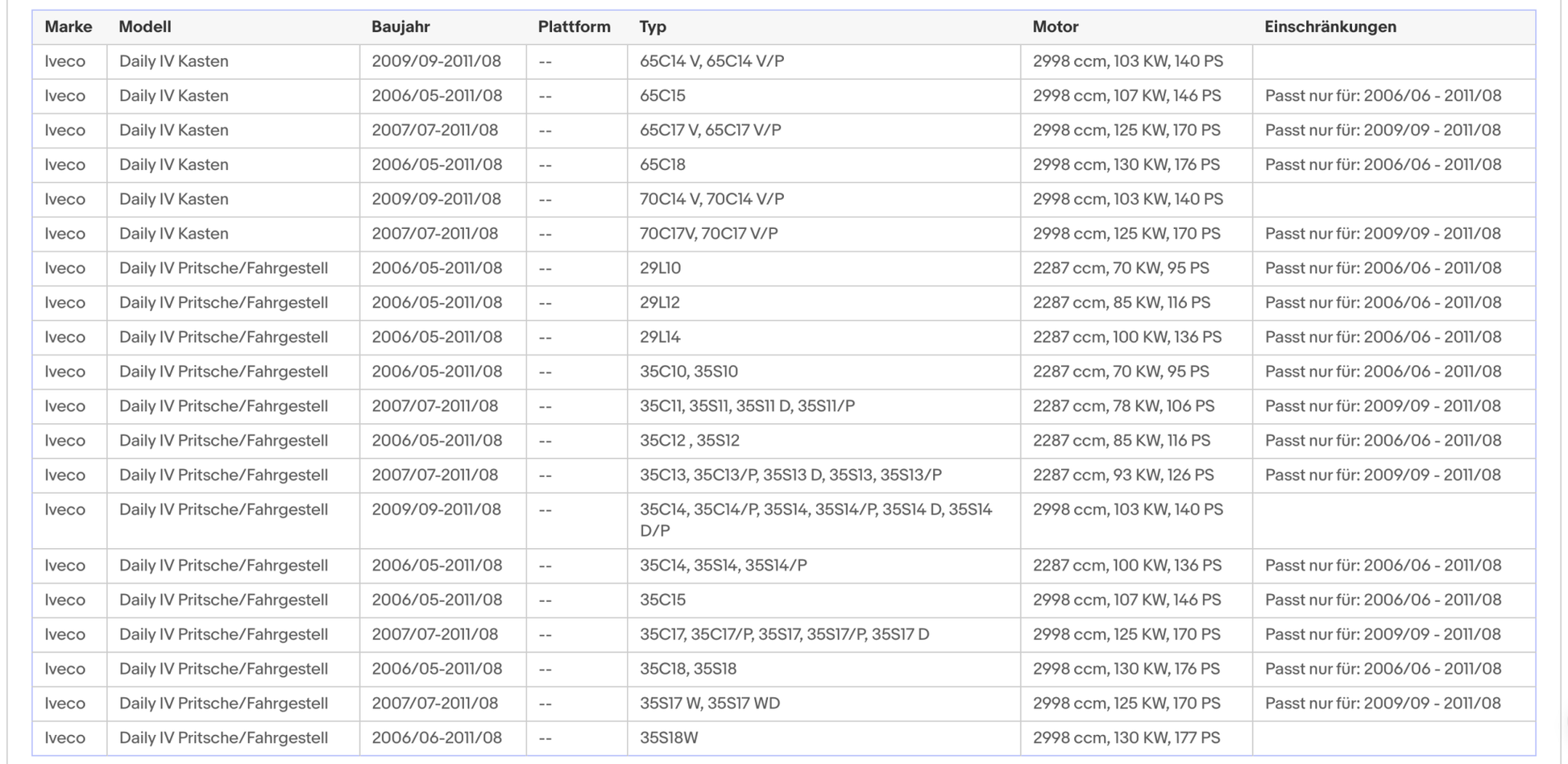
Task: Click Daily IV Pritsche/Fahrgestell in the 35S18W row
Action: pos(224,738)
